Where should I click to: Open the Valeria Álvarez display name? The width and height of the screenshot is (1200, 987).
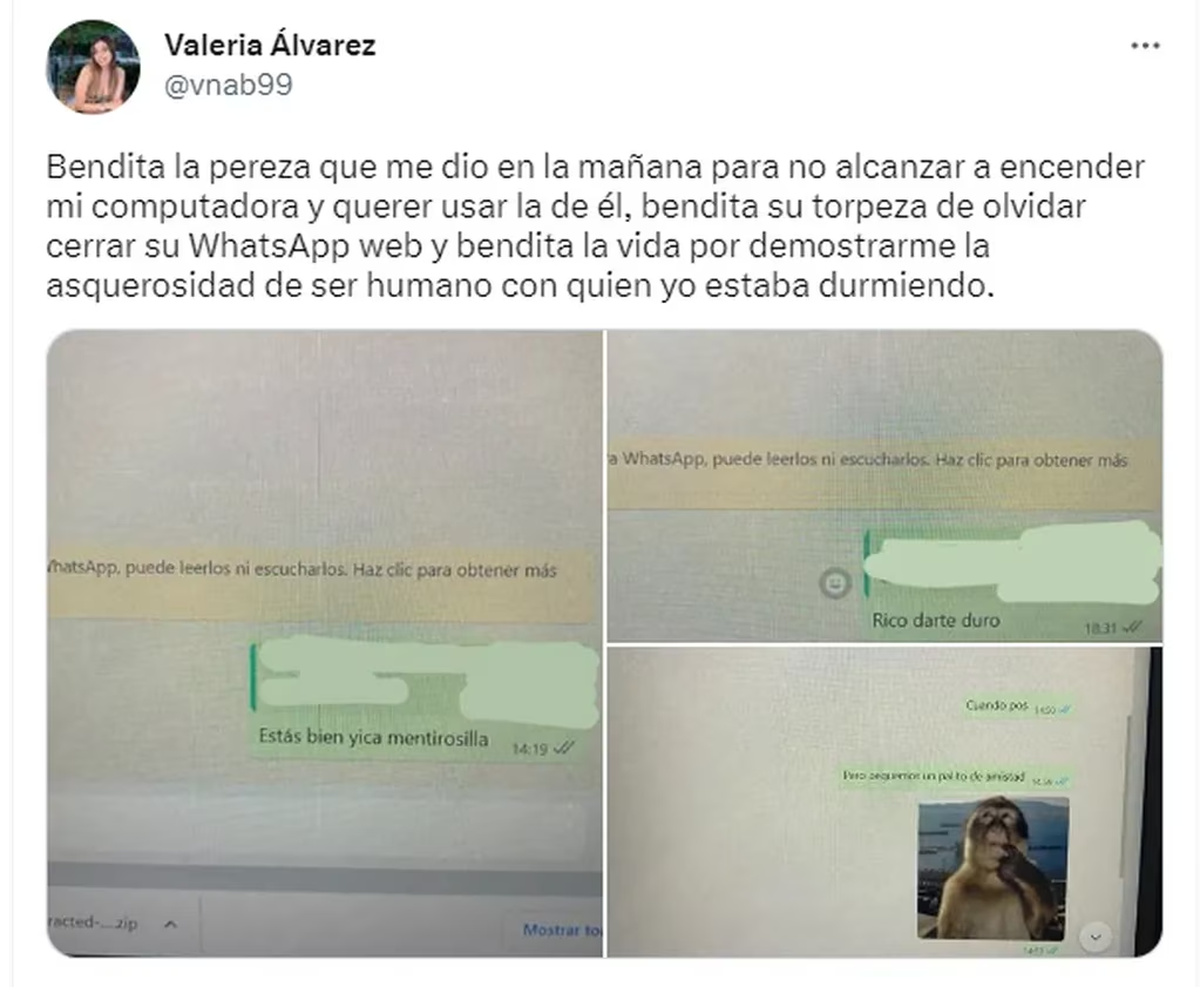coord(270,45)
